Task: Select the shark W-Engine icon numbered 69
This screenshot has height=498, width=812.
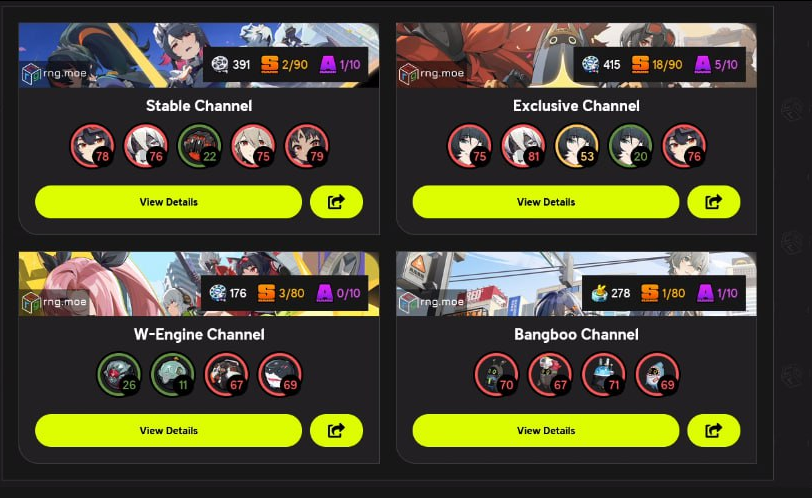Action: (280, 375)
